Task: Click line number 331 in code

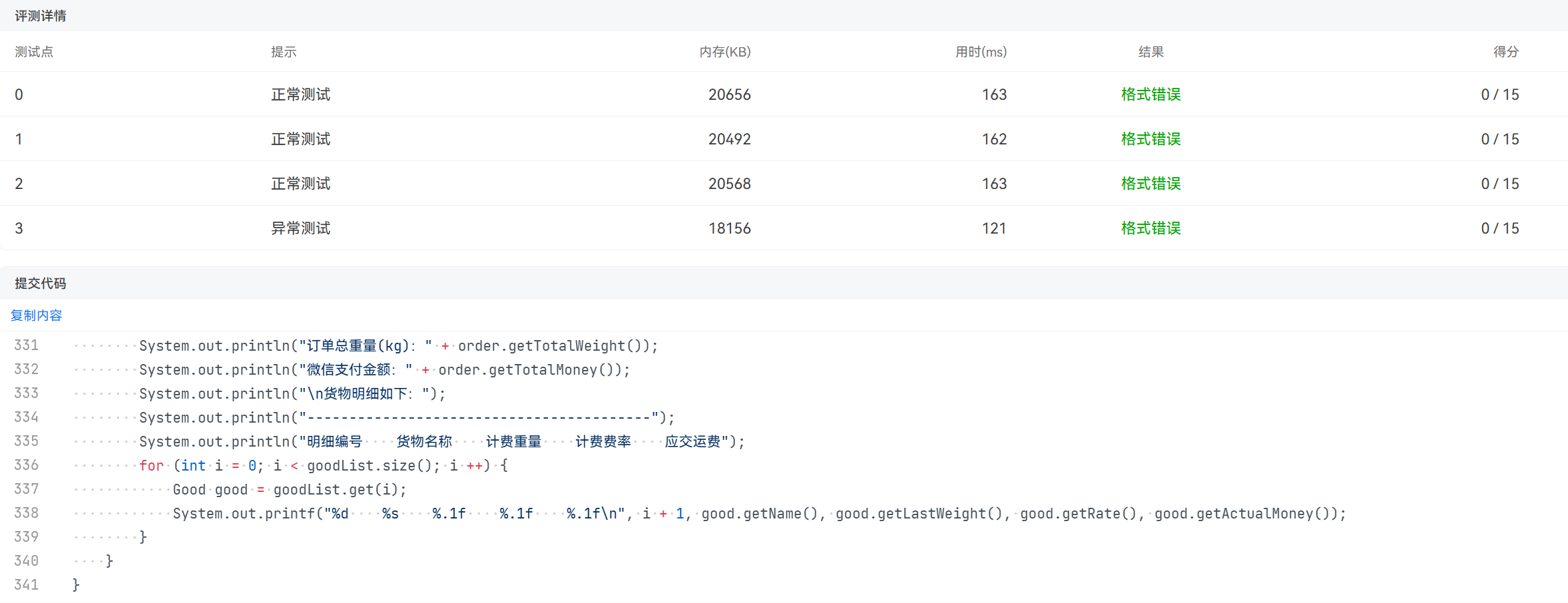Action: (x=27, y=345)
